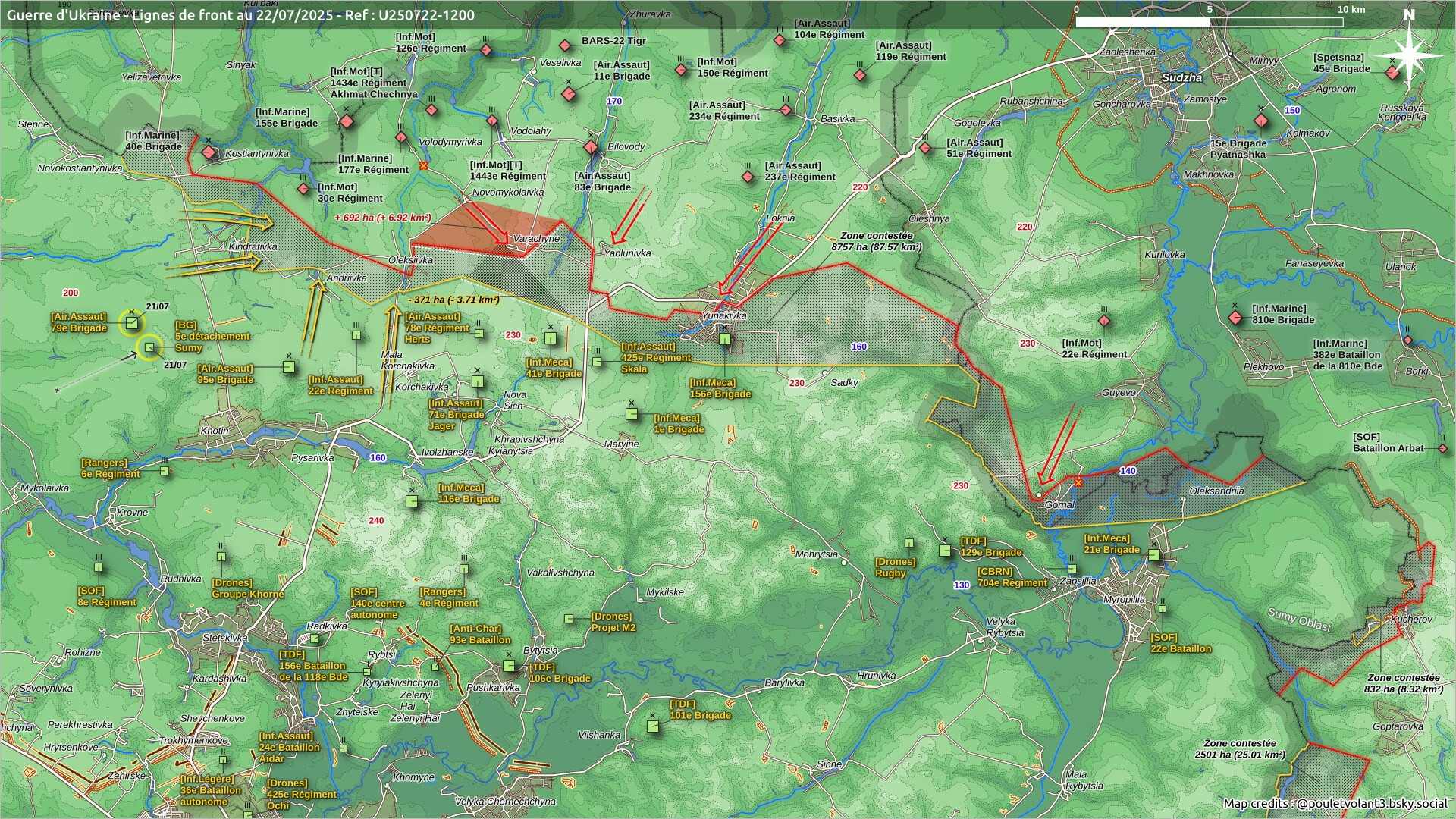Select the 'Zone contestée 2501 ha' label
This screenshot has width=1456, height=819.
point(1240,748)
